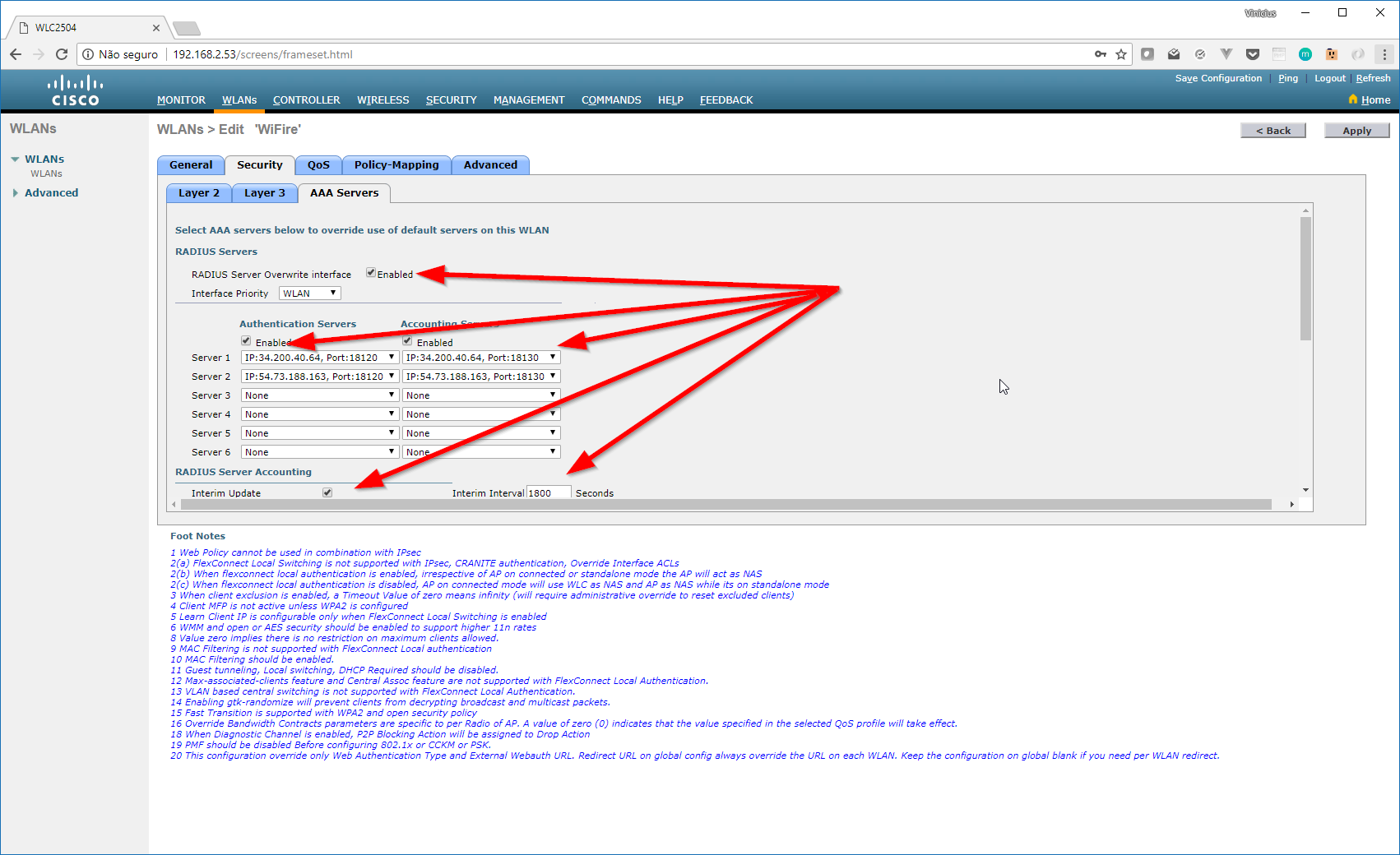Open Server 4 accounting server dropdown
Screen dimensions: 1400x855
click(481, 414)
